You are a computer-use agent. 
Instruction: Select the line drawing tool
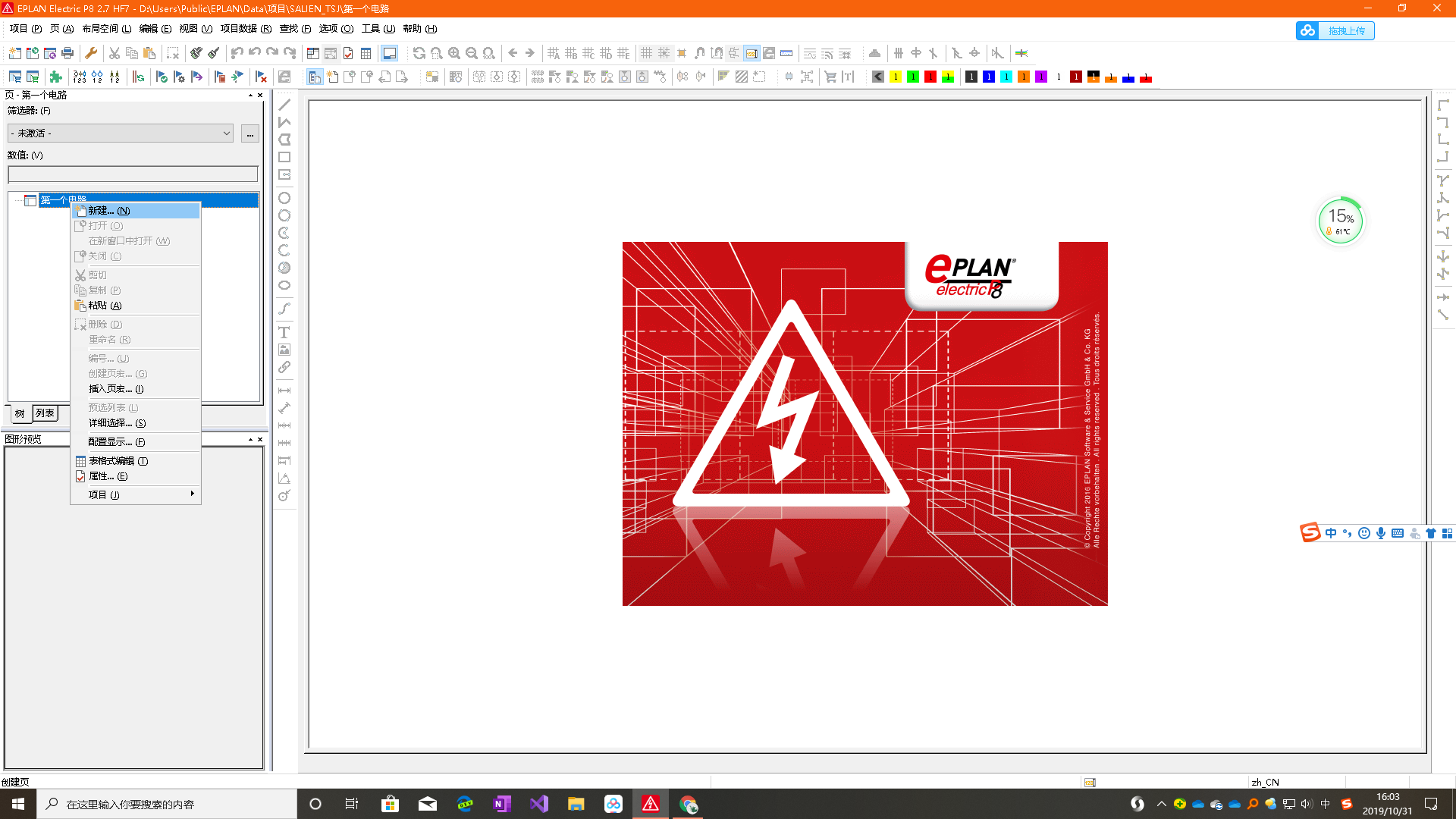coord(284,105)
